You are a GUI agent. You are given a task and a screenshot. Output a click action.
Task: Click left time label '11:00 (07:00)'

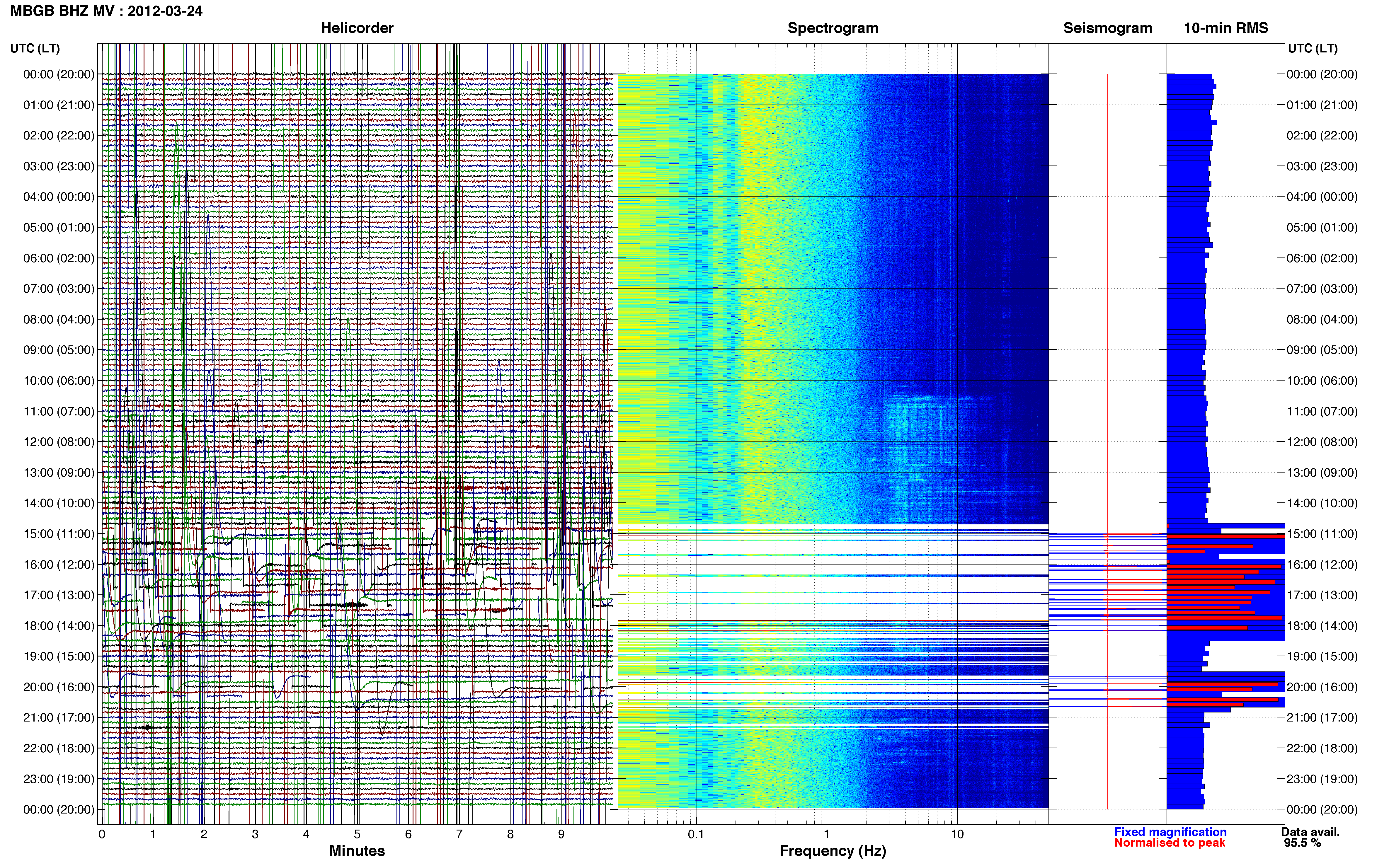(59, 411)
